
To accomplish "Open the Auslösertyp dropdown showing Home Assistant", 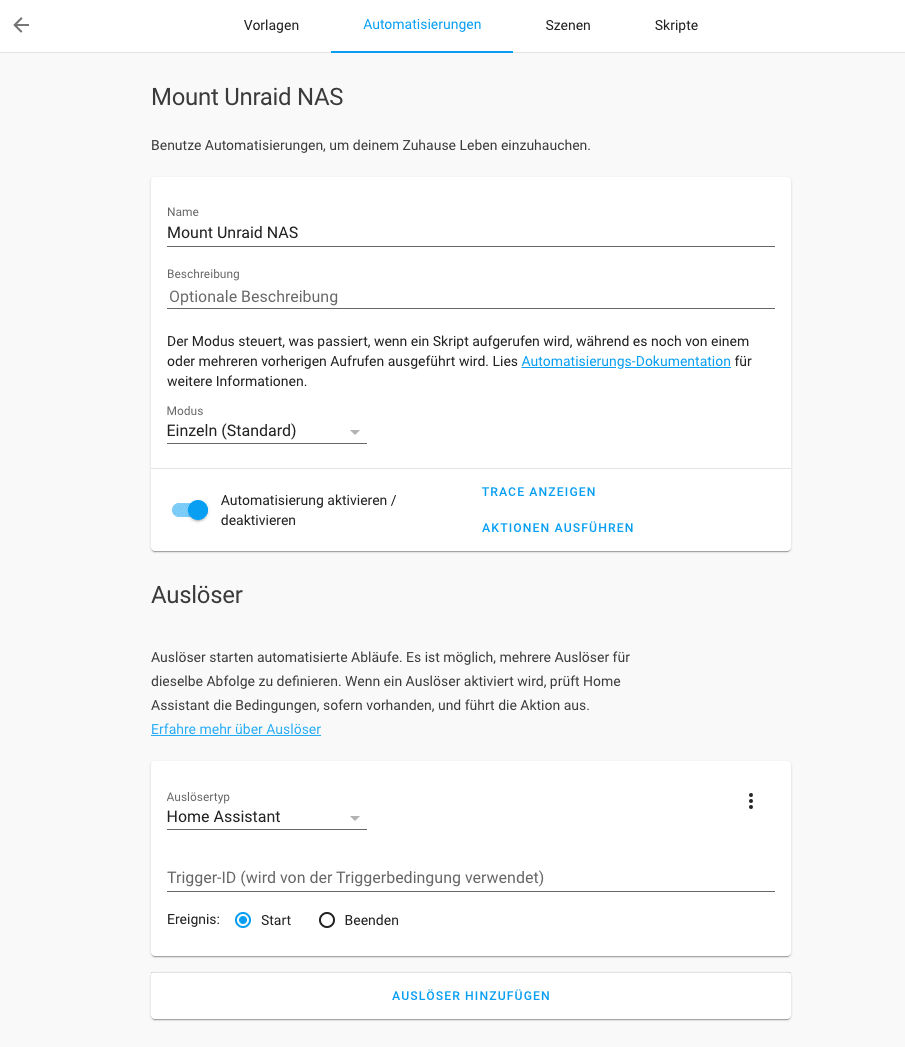I will click(266, 817).
